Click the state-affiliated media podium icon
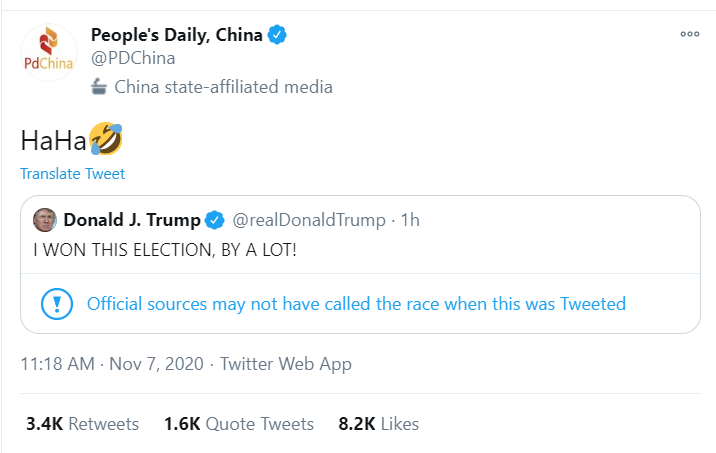 pyautogui.click(x=99, y=87)
